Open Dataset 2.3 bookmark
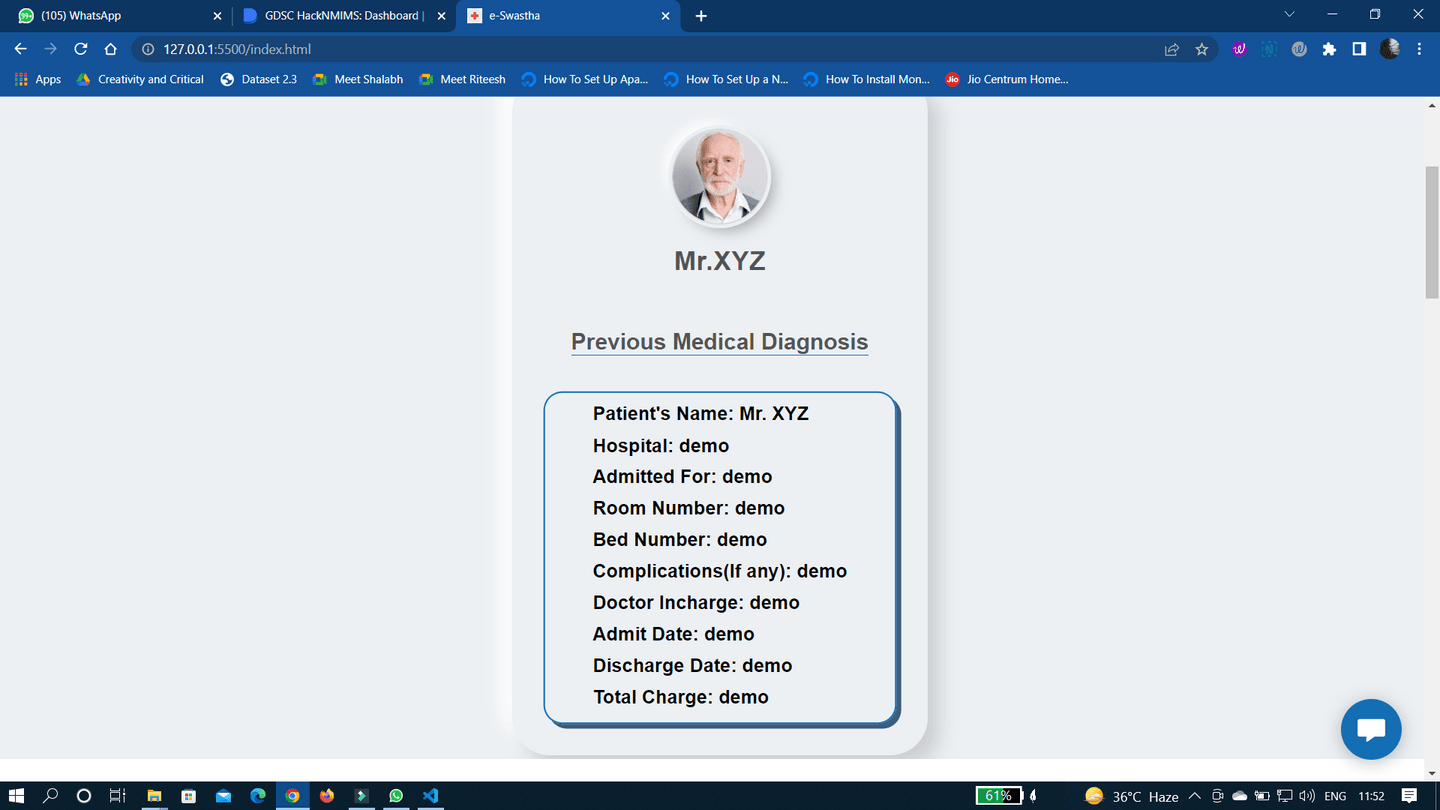 258,79
